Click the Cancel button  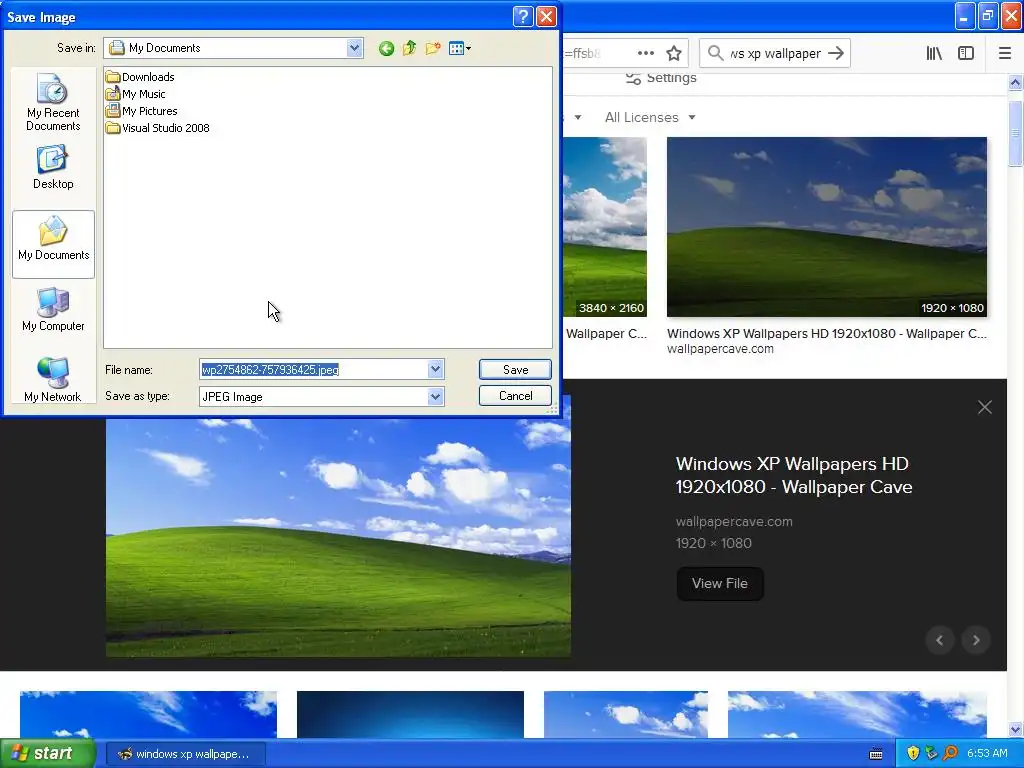pyautogui.click(x=515, y=396)
